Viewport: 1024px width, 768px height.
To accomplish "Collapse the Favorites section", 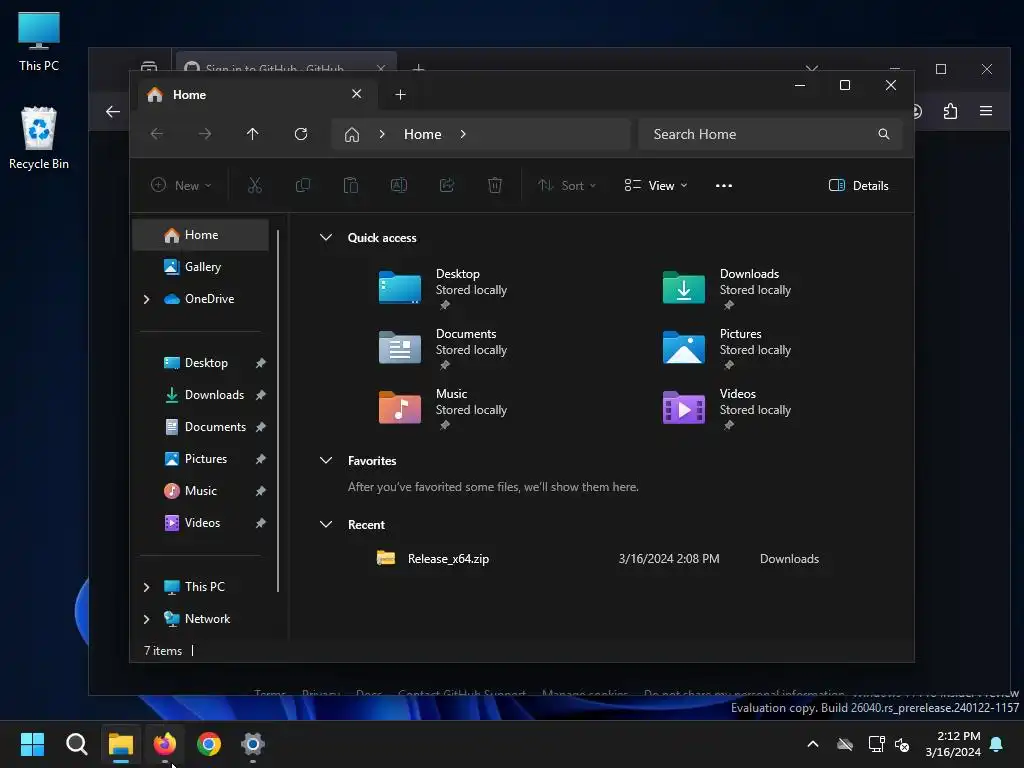I will 326,460.
